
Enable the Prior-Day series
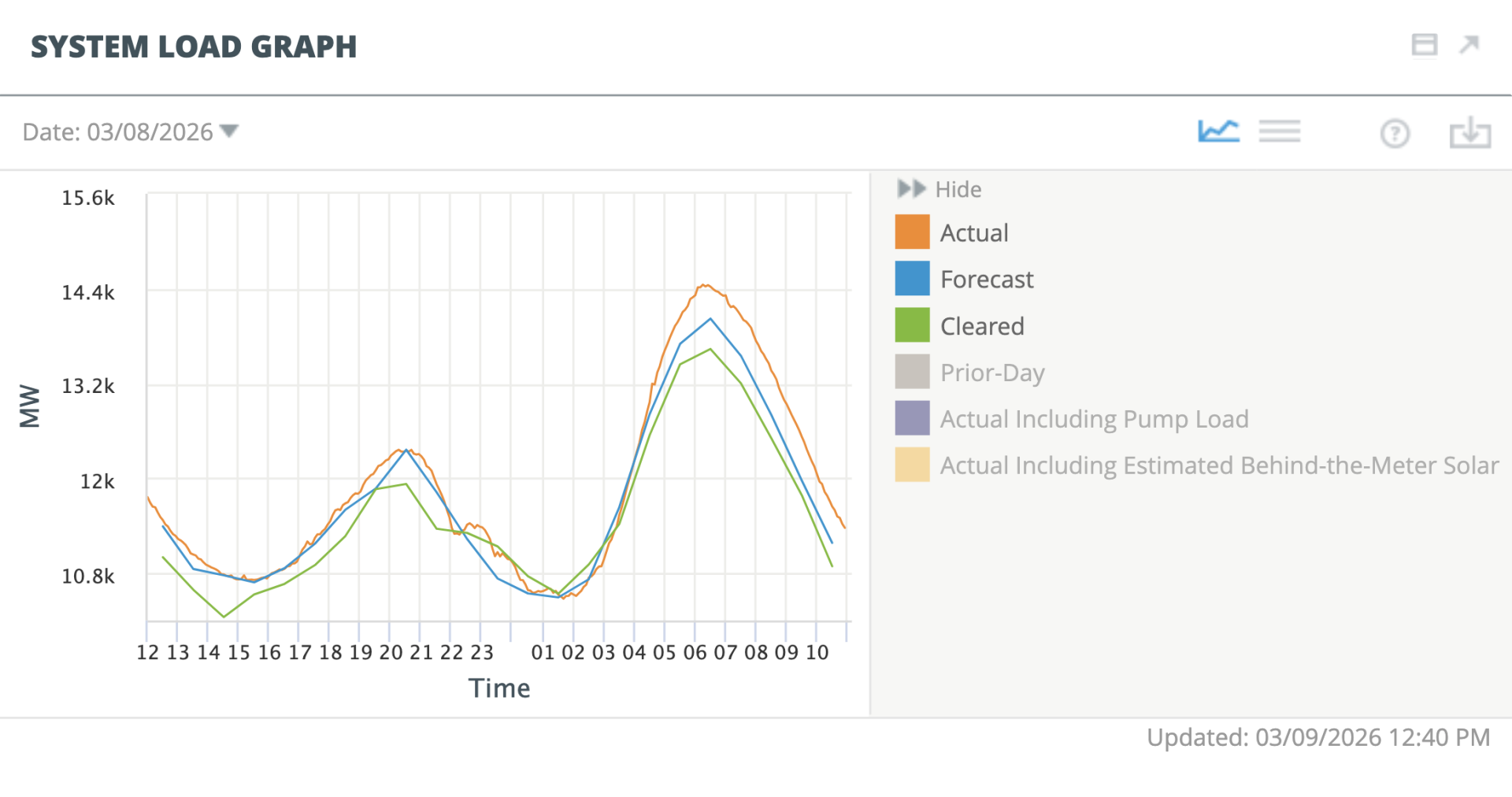point(992,373)
